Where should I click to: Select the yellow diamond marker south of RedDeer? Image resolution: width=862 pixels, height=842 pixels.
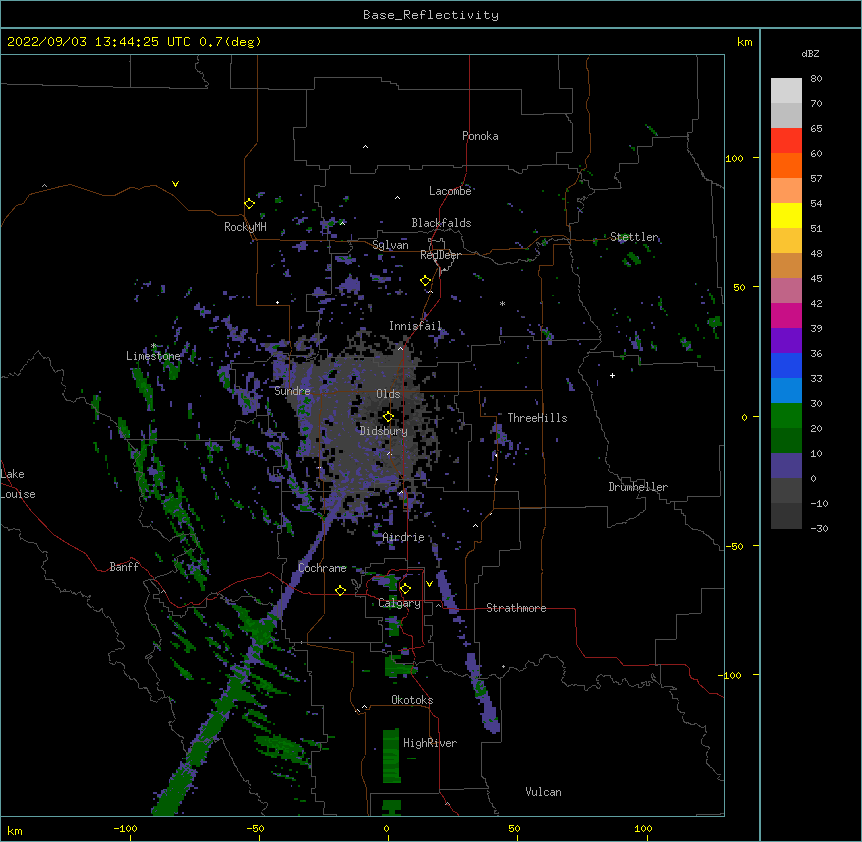(425, 281)
